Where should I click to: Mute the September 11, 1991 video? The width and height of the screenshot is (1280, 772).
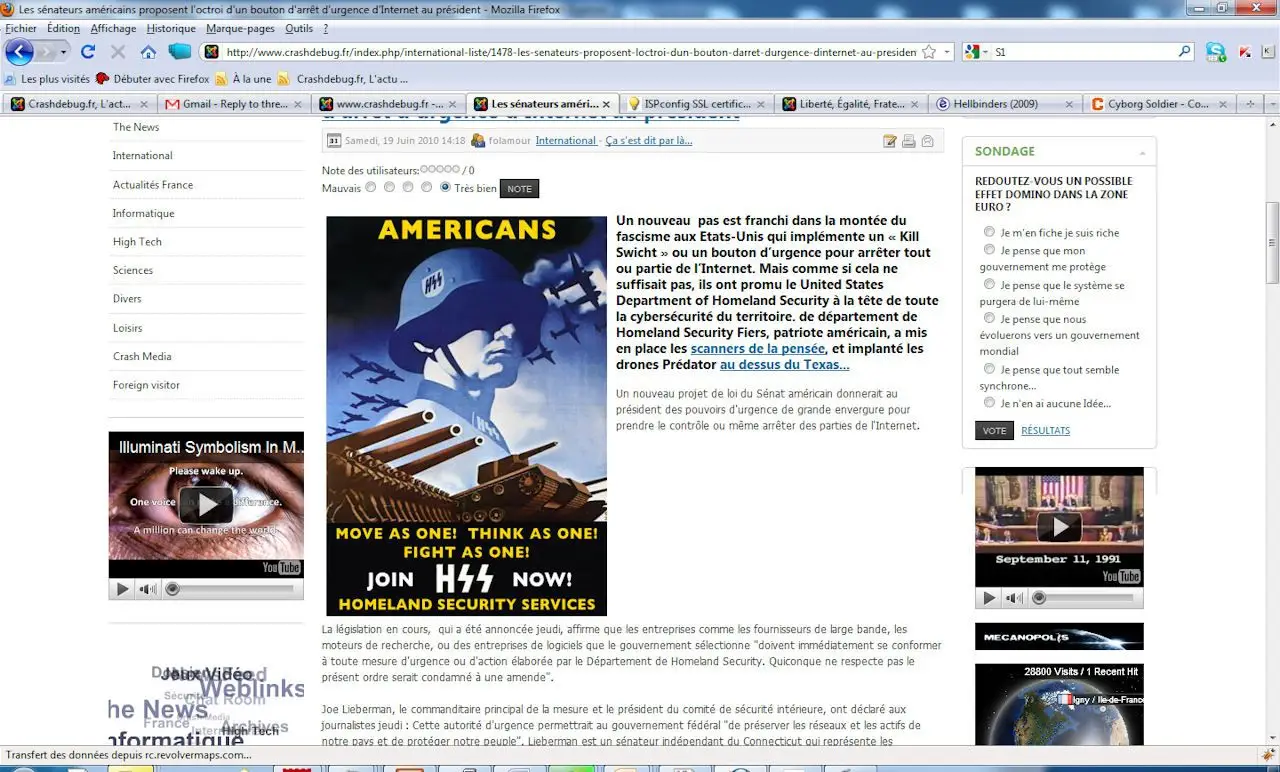click(1015, 598)
